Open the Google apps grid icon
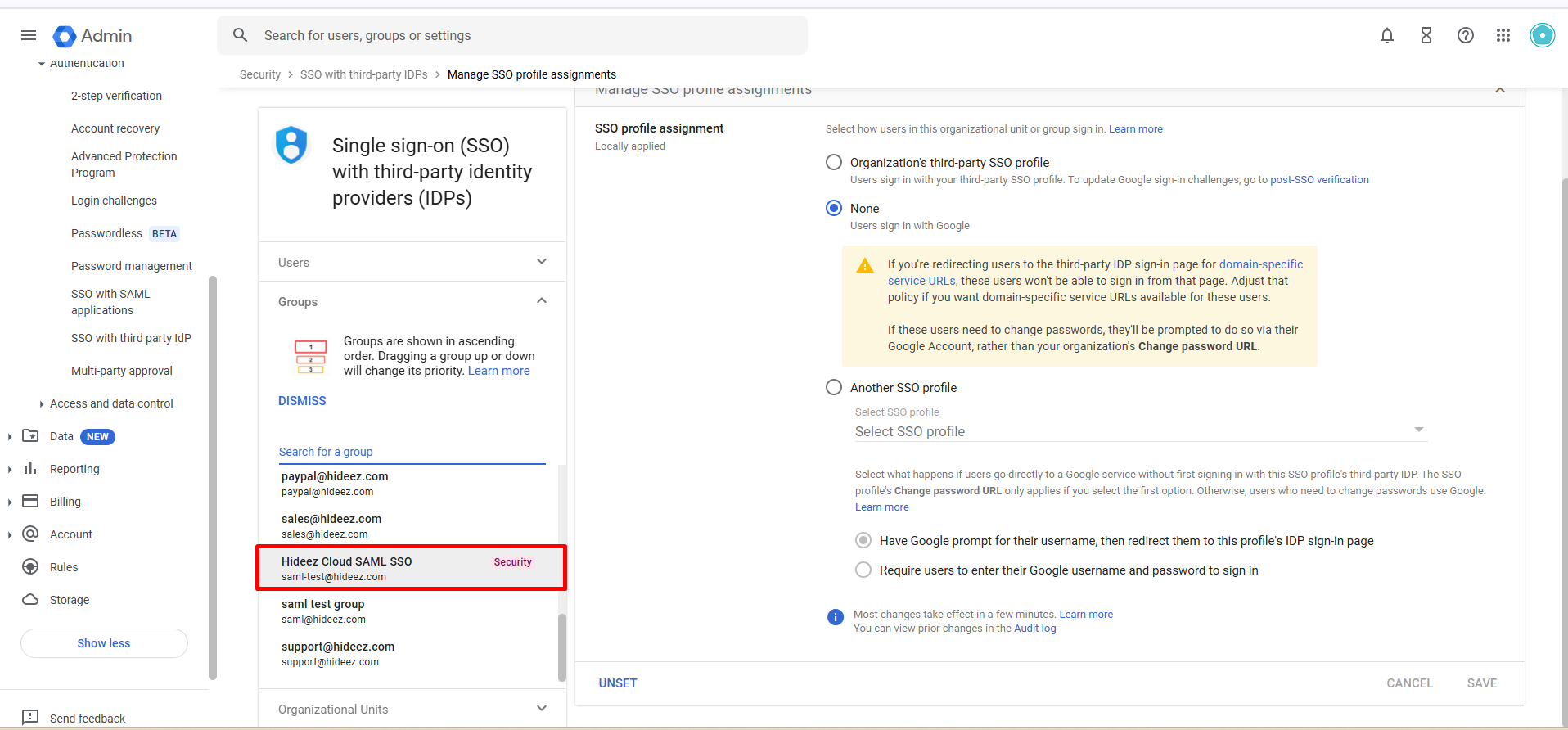 click(1503, 35)
